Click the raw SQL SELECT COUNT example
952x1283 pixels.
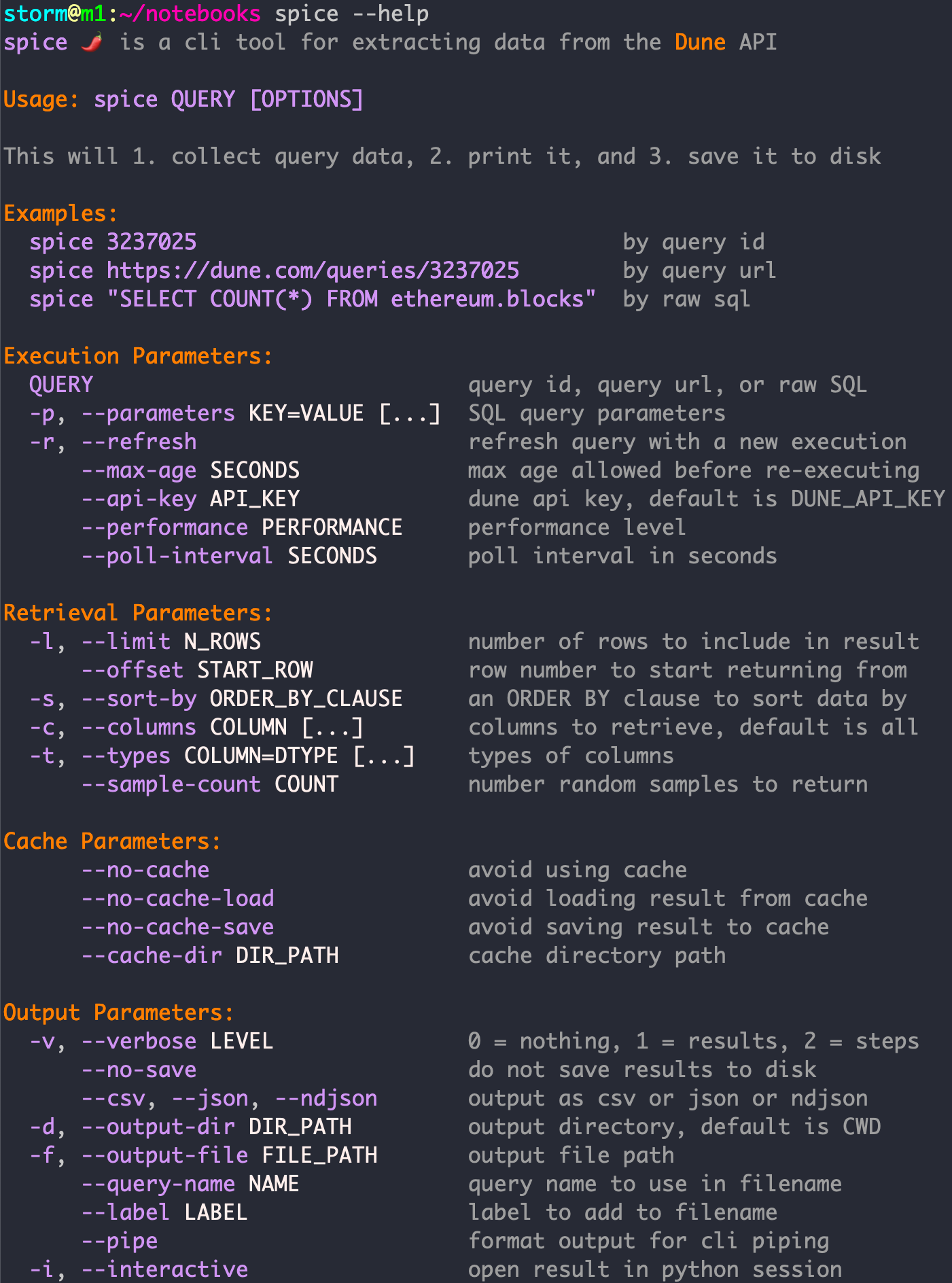351,299
